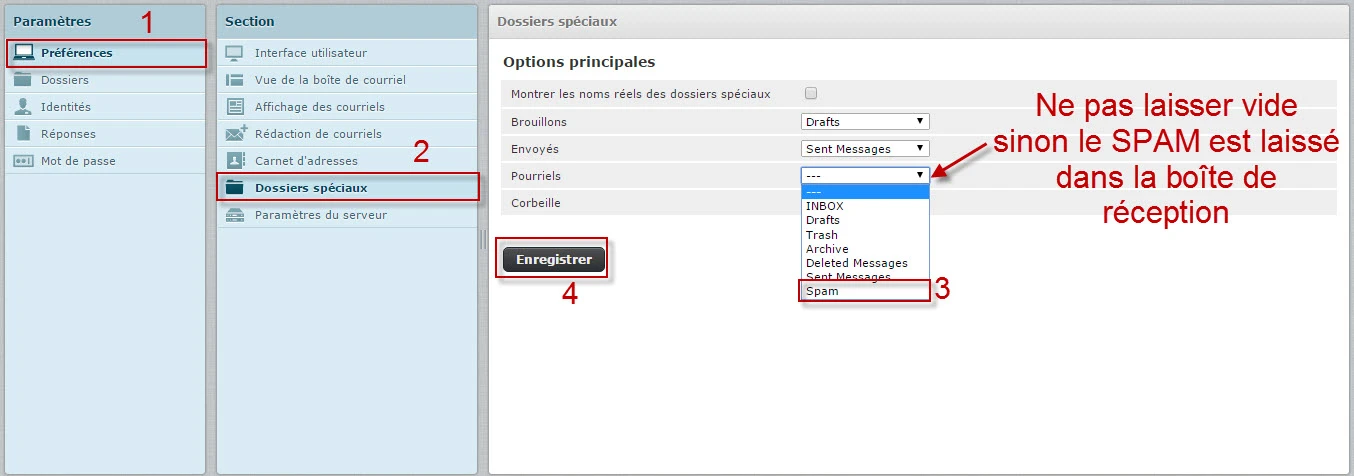Pick Archive in the dropdown options
This screenshot has height=476, width=1354.
coord(827,249)
